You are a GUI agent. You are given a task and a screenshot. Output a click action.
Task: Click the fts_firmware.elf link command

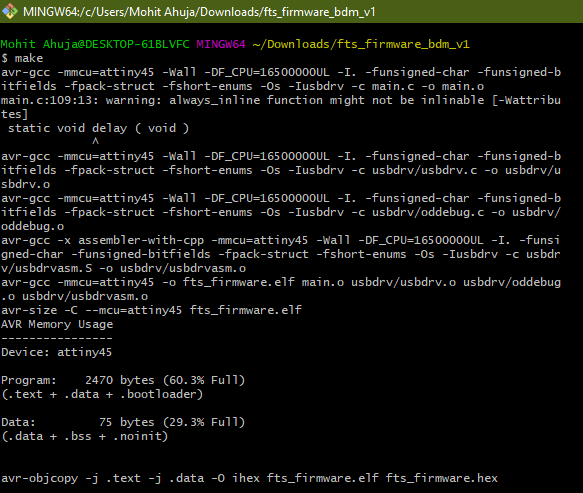(281, 289)
